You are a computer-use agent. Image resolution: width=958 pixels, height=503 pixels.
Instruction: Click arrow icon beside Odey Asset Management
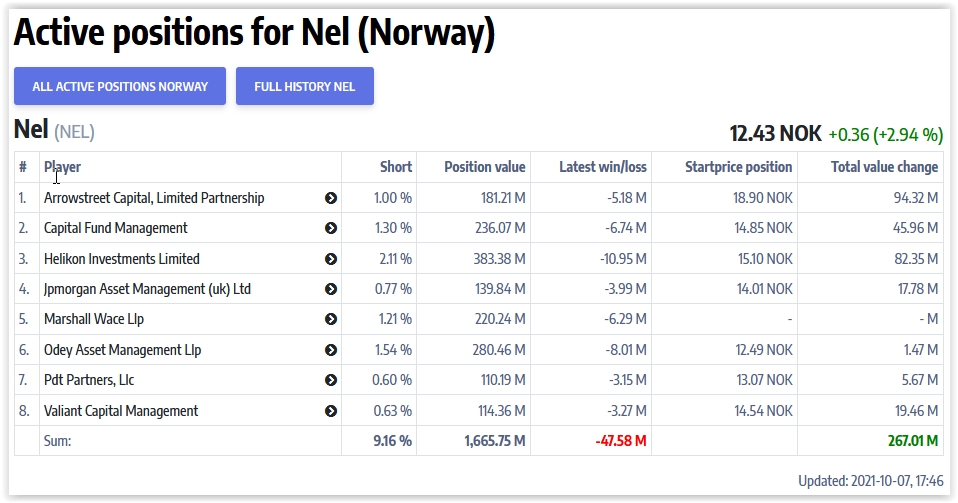coord(331,350)
